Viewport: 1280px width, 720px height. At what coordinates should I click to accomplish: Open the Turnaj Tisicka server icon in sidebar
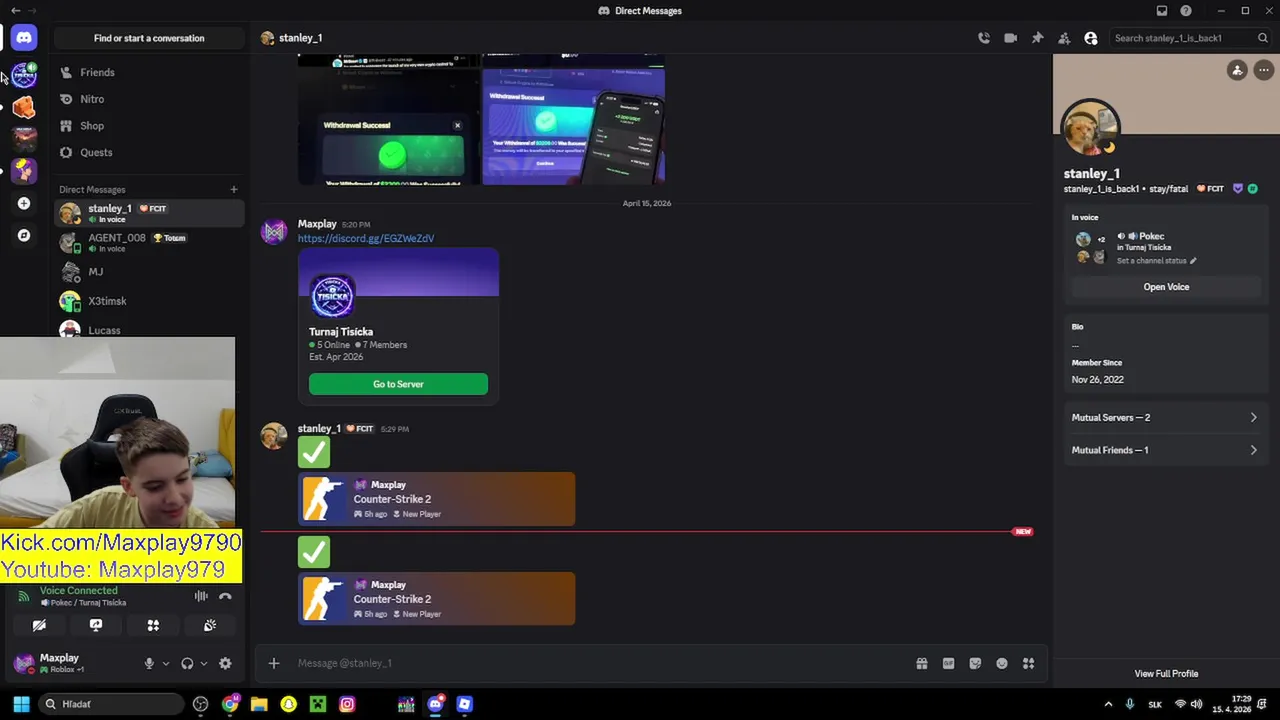pos(24,75)
